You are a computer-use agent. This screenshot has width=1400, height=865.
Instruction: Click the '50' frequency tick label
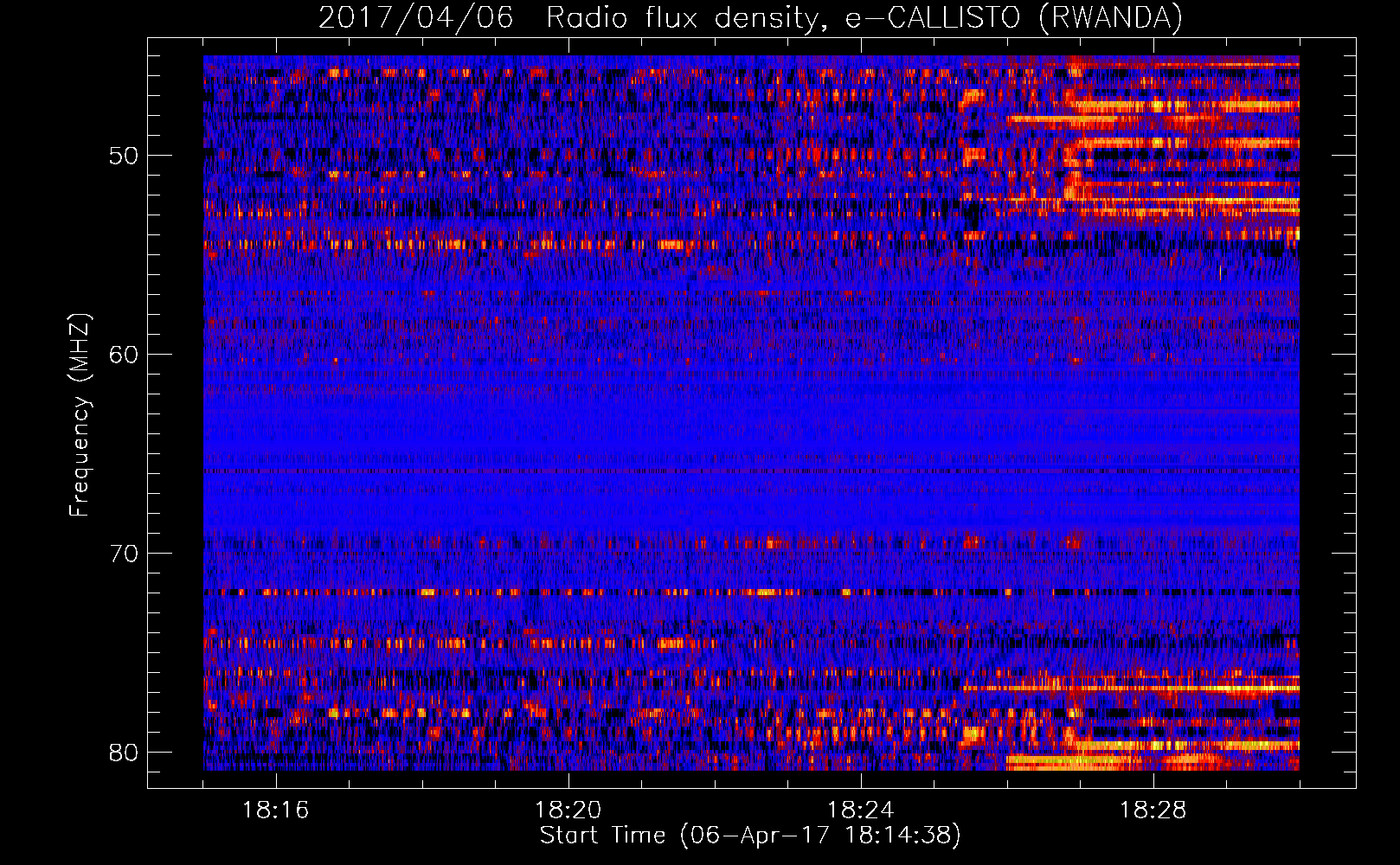click(124, 157)
